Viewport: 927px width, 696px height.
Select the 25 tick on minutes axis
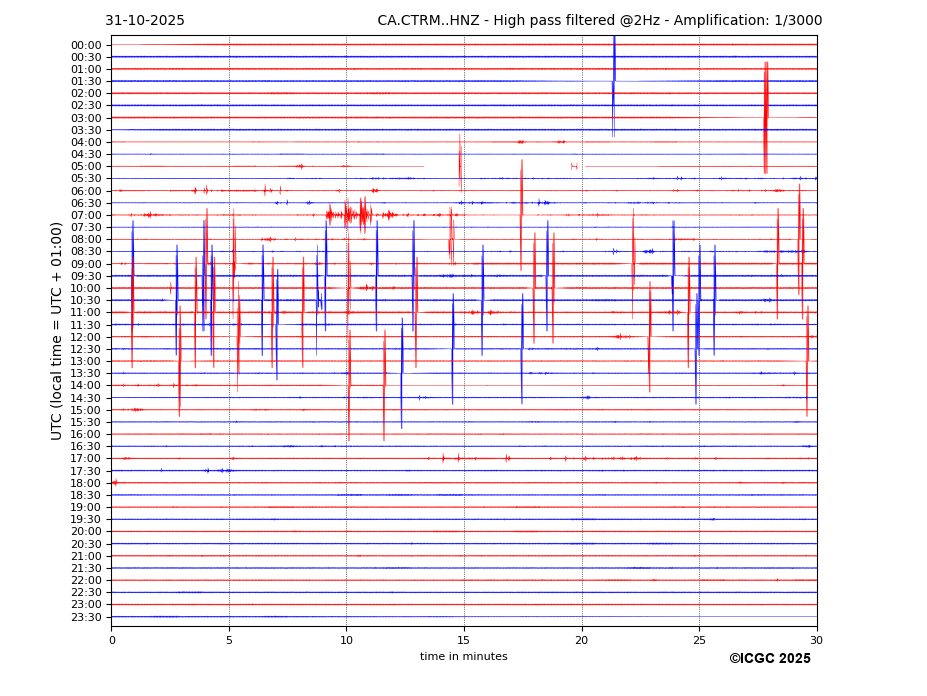699,640
